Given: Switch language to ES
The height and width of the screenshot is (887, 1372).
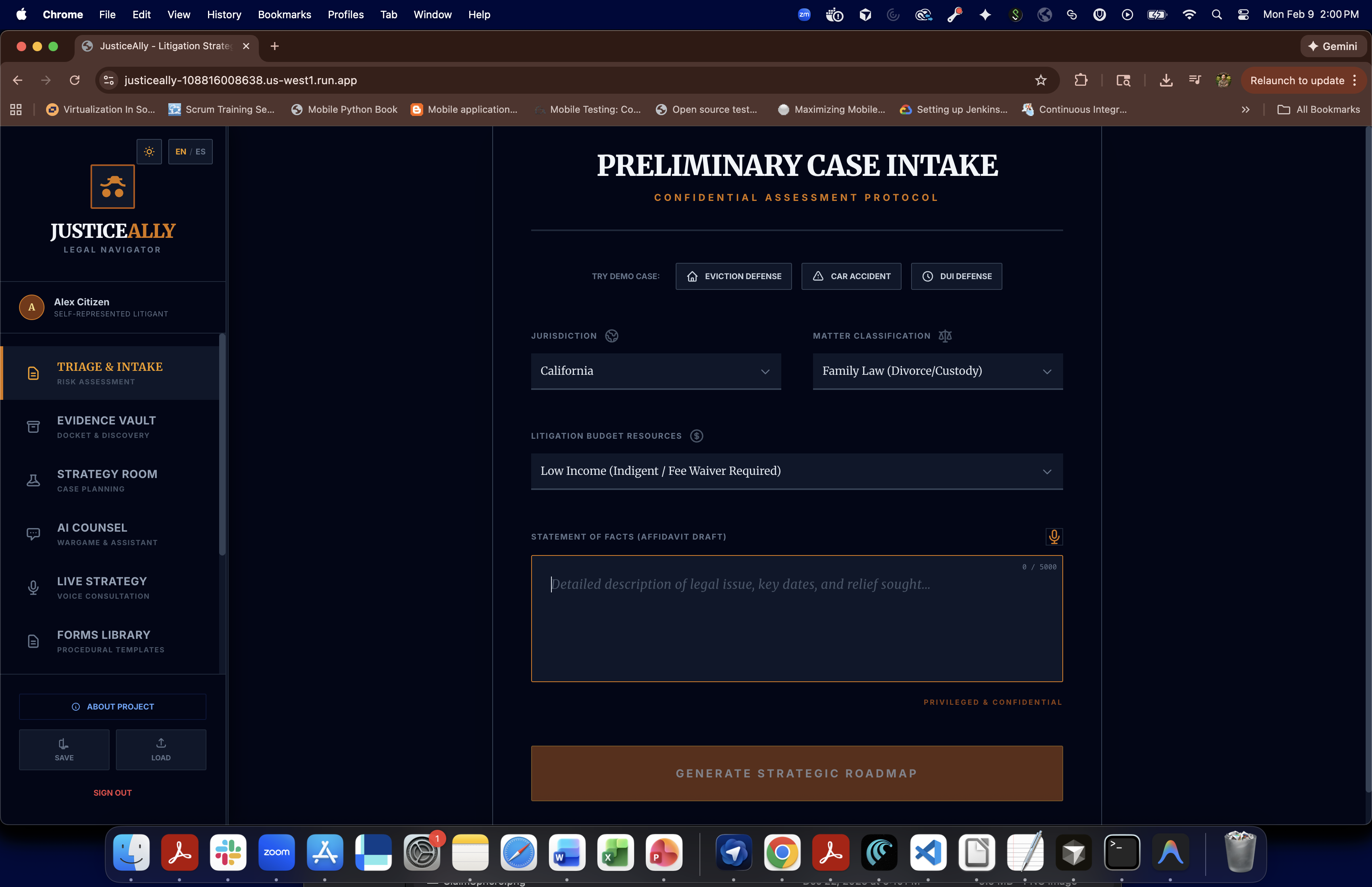Looking at the screenshot, I should click(200, 152).
